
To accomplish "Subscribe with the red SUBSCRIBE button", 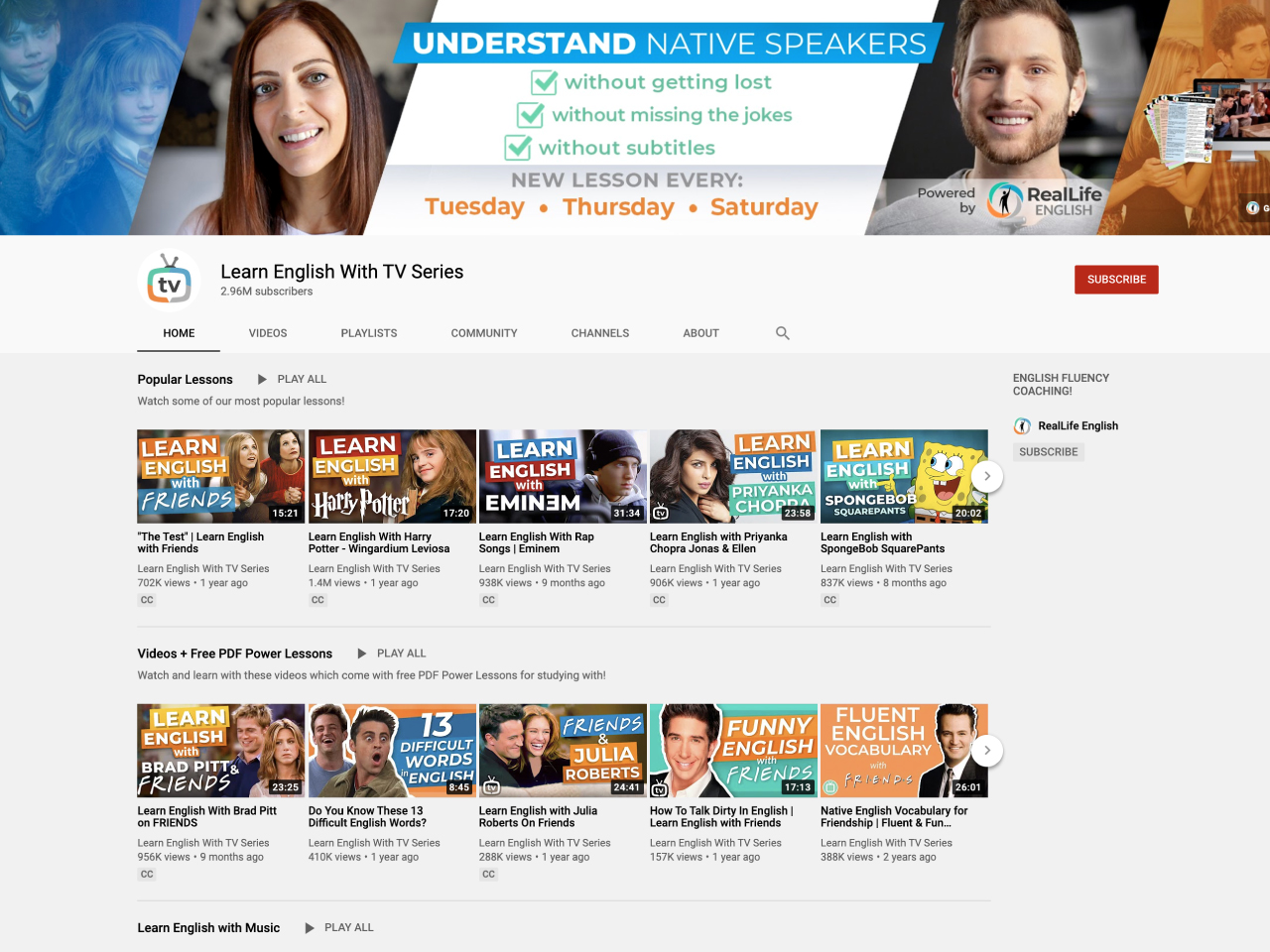I will pos(1116,280).
